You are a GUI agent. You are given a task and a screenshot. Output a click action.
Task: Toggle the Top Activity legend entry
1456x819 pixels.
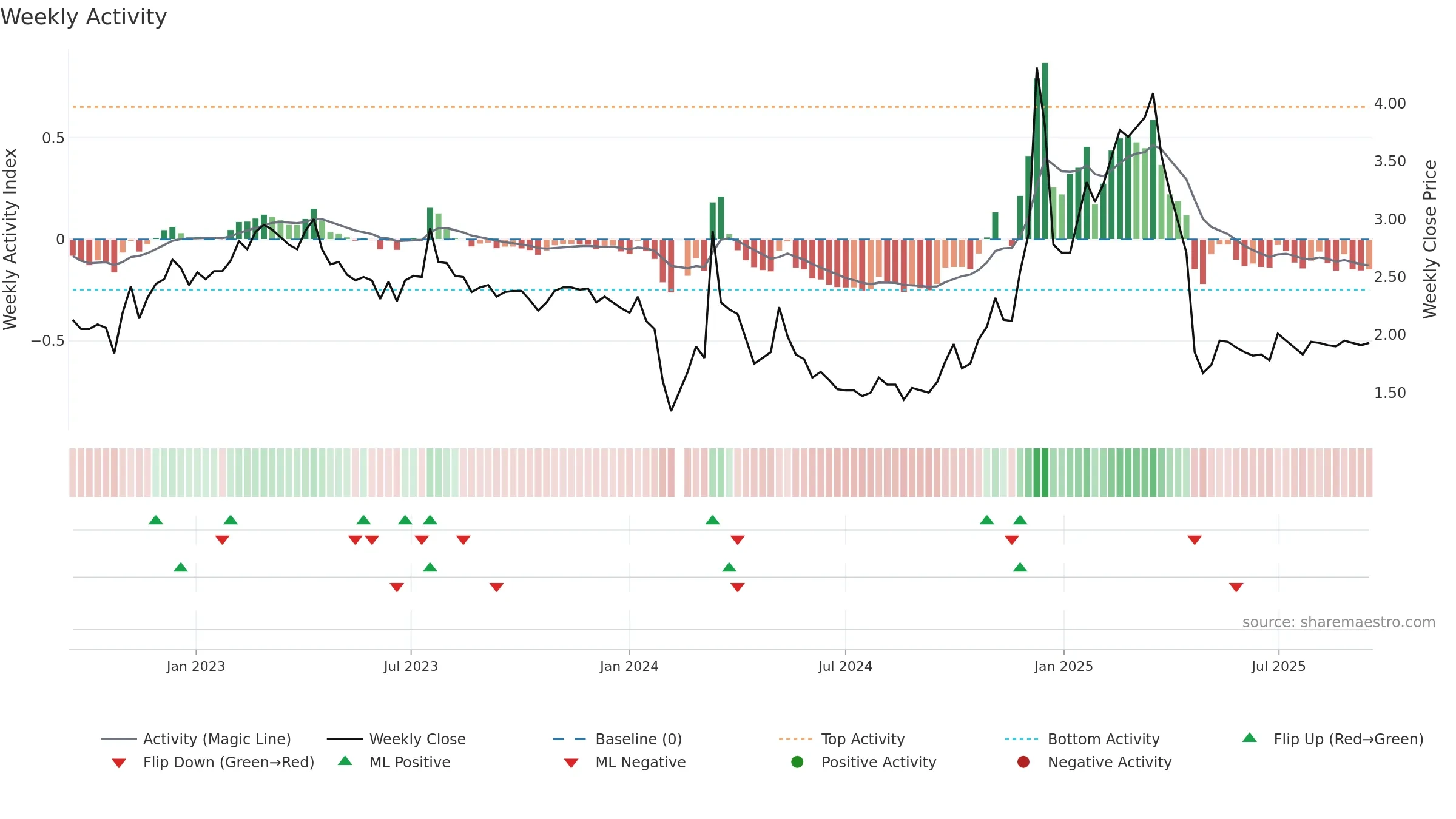[x=841, y=739]
